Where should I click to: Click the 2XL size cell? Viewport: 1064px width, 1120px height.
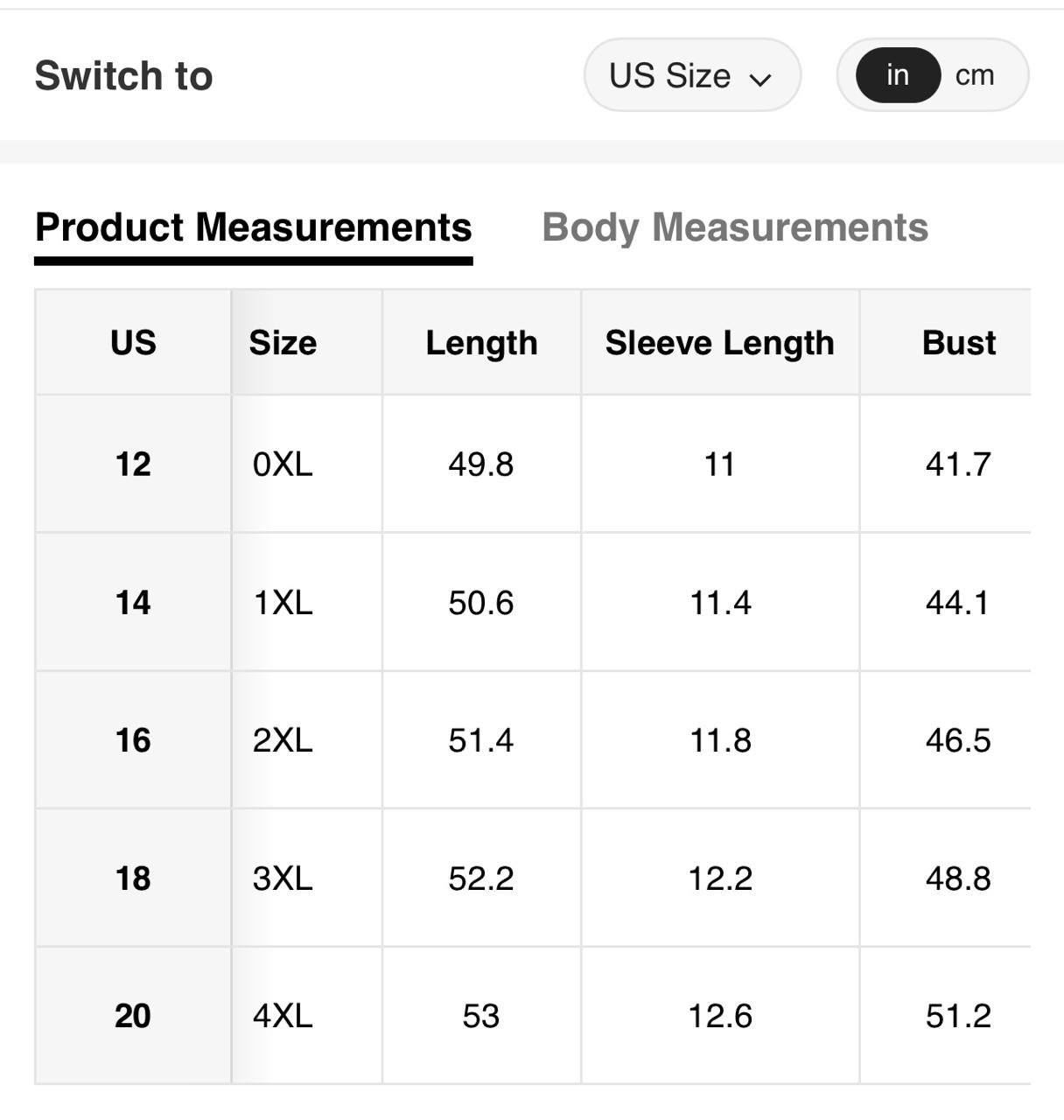click(283, 740)
